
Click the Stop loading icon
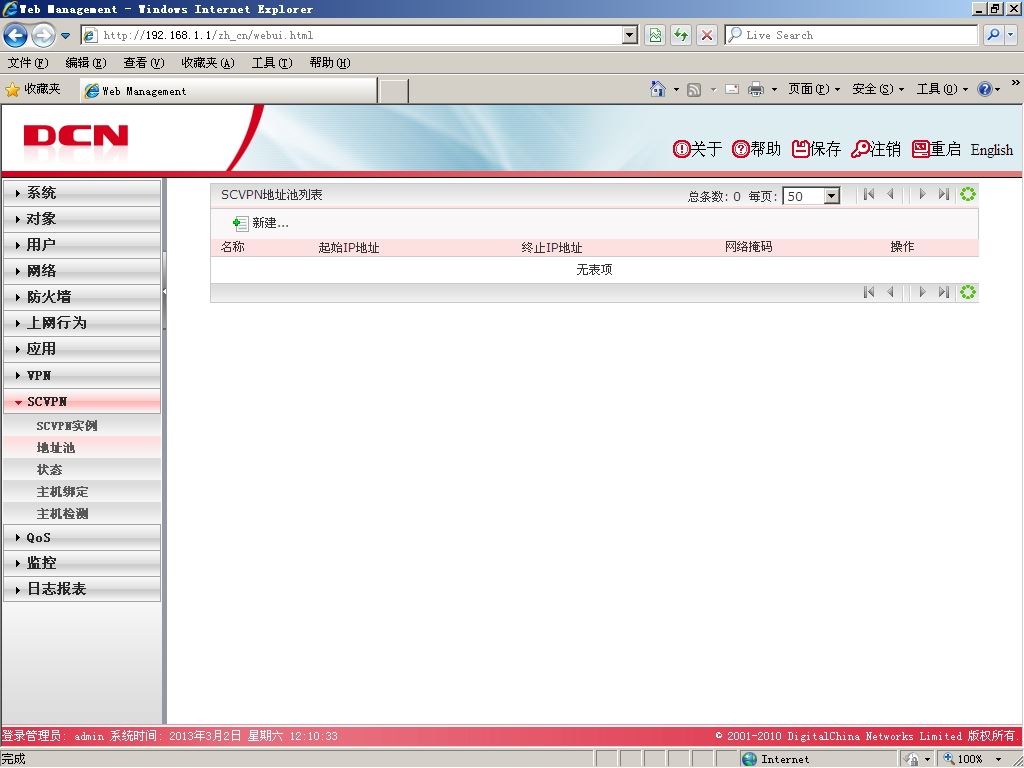[x=707, y=35]
